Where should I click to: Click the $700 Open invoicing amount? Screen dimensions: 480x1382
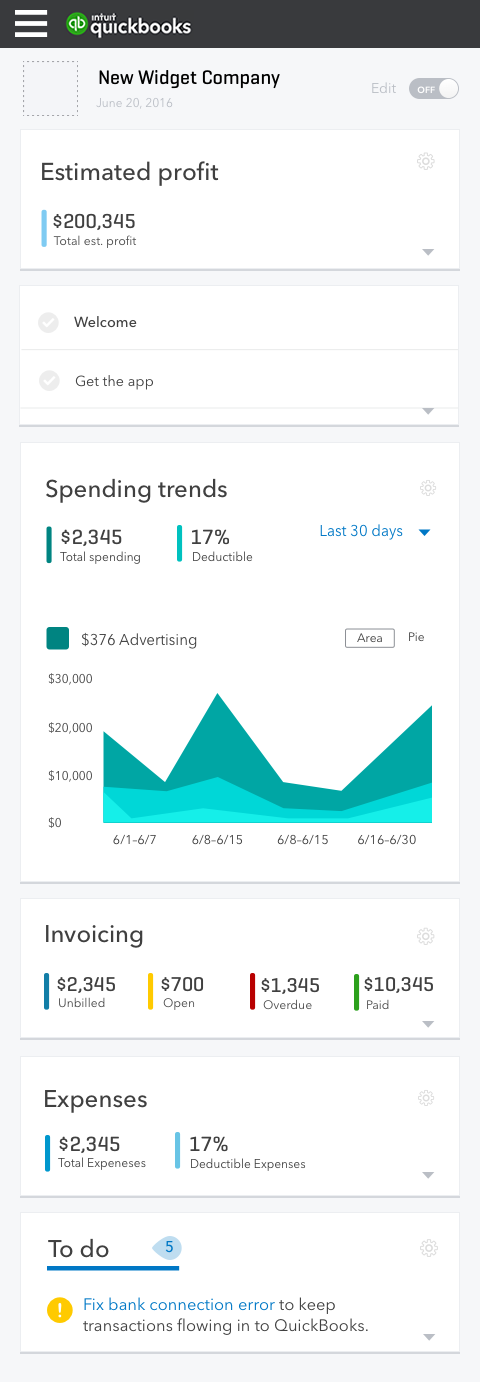point(182,984)
